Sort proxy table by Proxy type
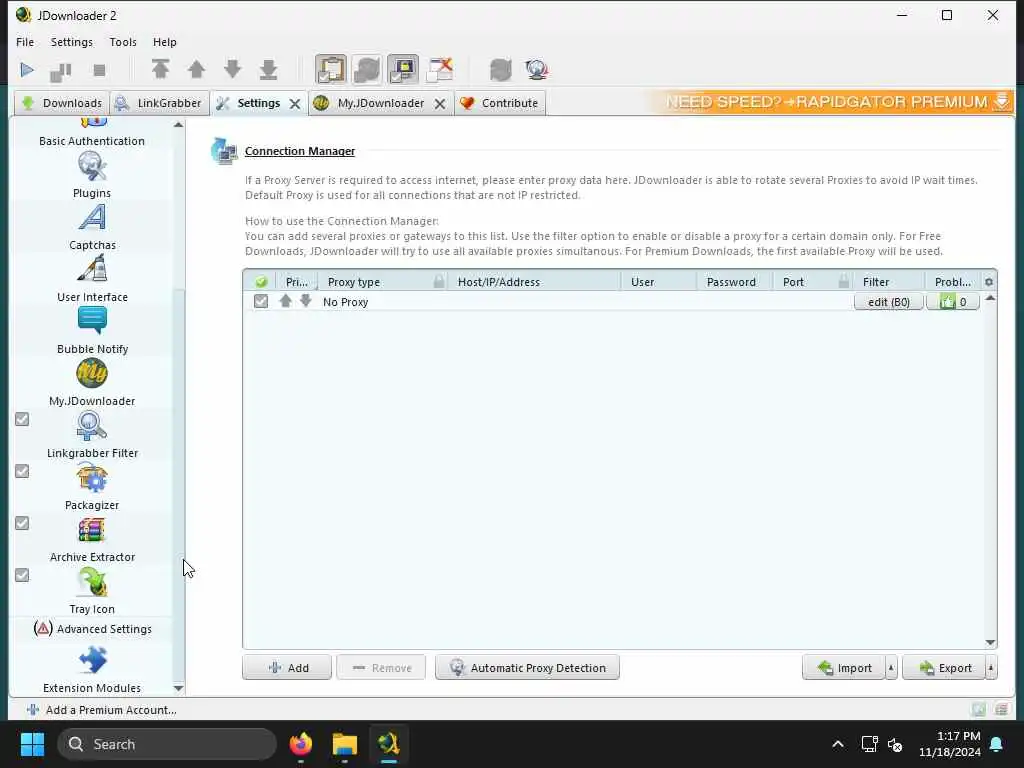This screenshot has height=768, width=1024. pos(383,281)
